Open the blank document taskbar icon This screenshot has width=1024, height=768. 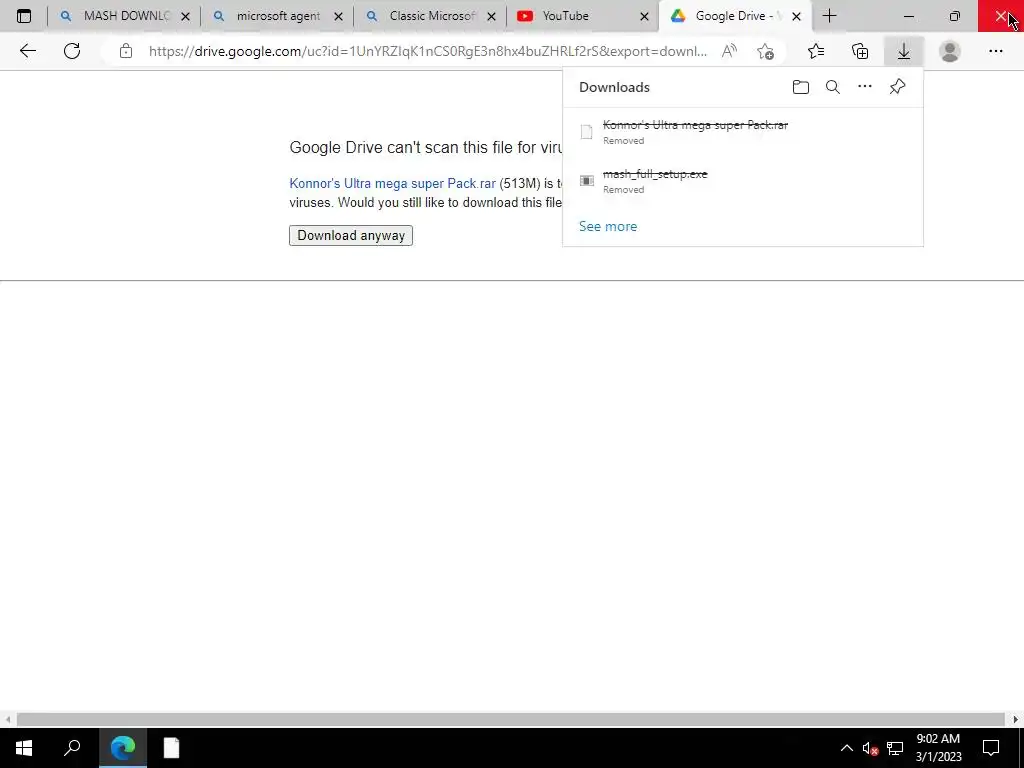tap(171, 748)
